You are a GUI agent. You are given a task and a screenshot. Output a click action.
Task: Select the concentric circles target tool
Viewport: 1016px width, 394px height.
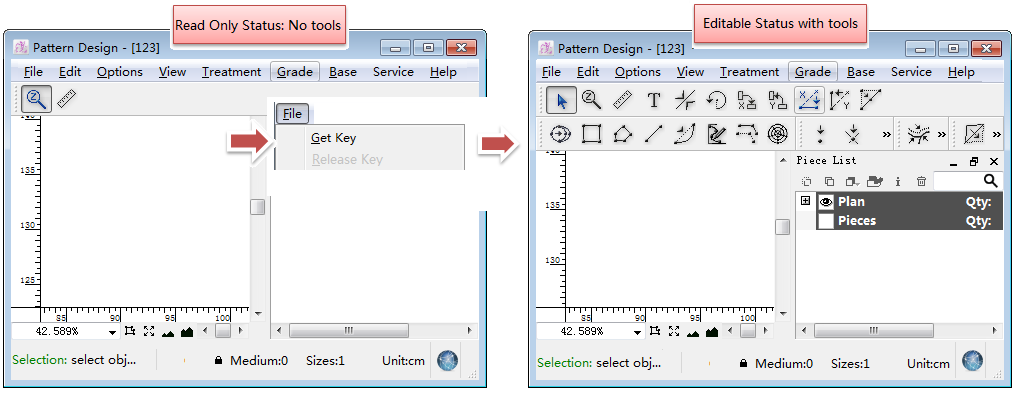777,134
